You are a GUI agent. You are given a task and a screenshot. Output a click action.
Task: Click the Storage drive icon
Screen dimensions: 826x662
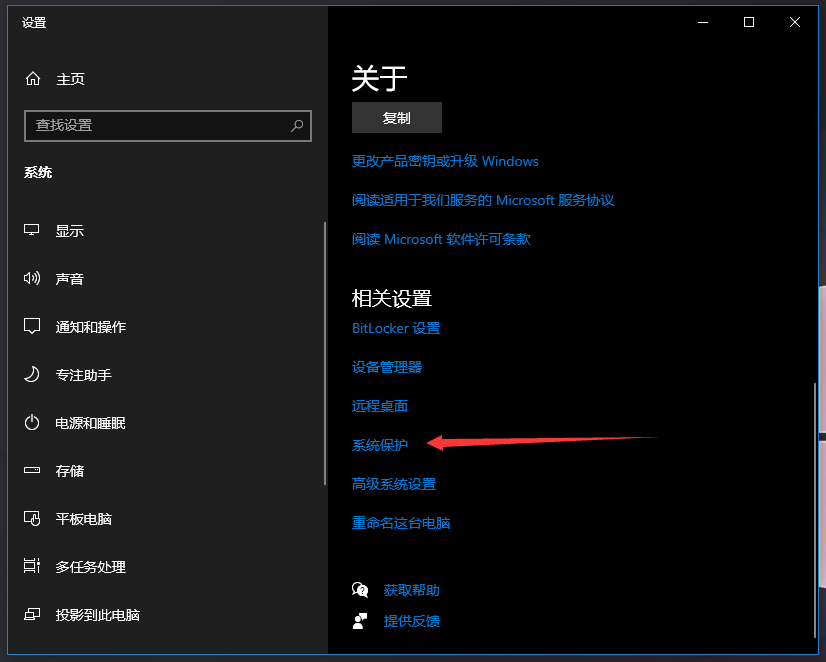pyautogui.click(x=32, y=471)
